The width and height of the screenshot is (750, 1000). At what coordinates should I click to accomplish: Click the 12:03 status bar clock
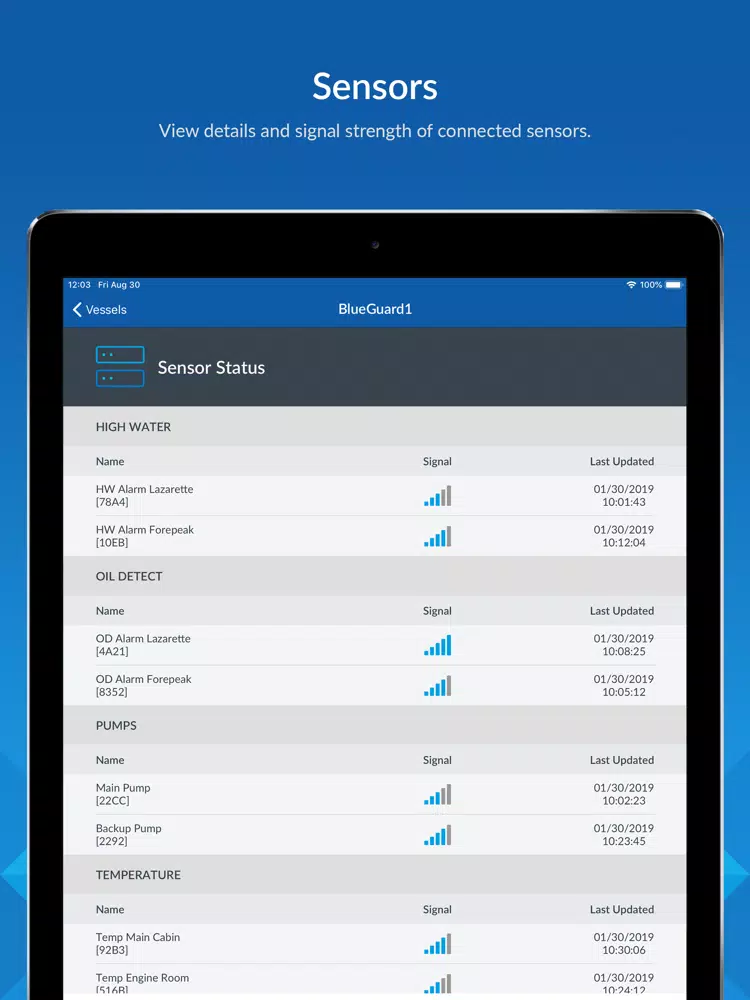(x=79, y=284)
